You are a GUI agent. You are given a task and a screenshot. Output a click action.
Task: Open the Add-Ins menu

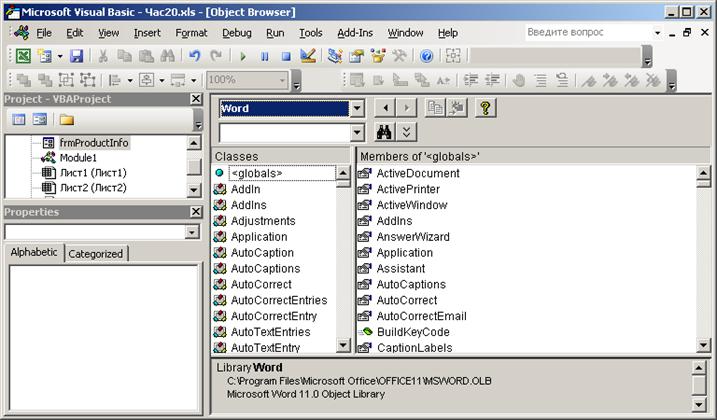tap(355, 33)
